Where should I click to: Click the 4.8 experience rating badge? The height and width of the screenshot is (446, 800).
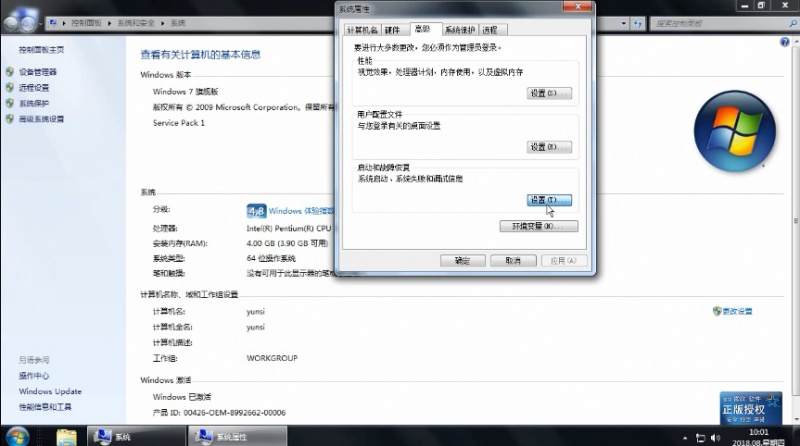click(x=257, y=211)
